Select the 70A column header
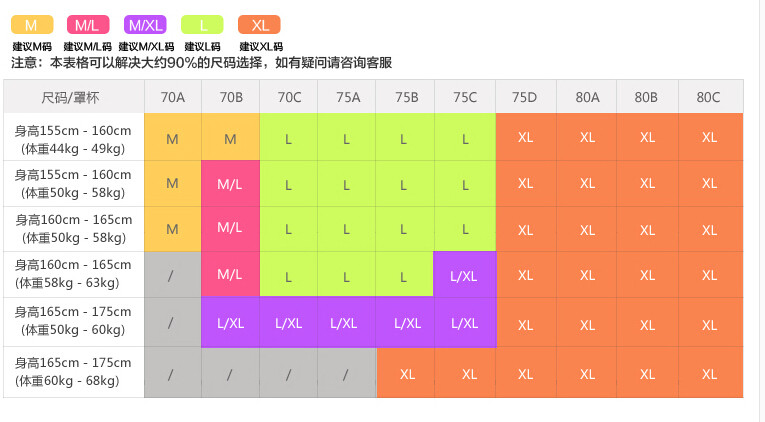The height and width of the screenshot is (422, 765). [x=172, y=97]
